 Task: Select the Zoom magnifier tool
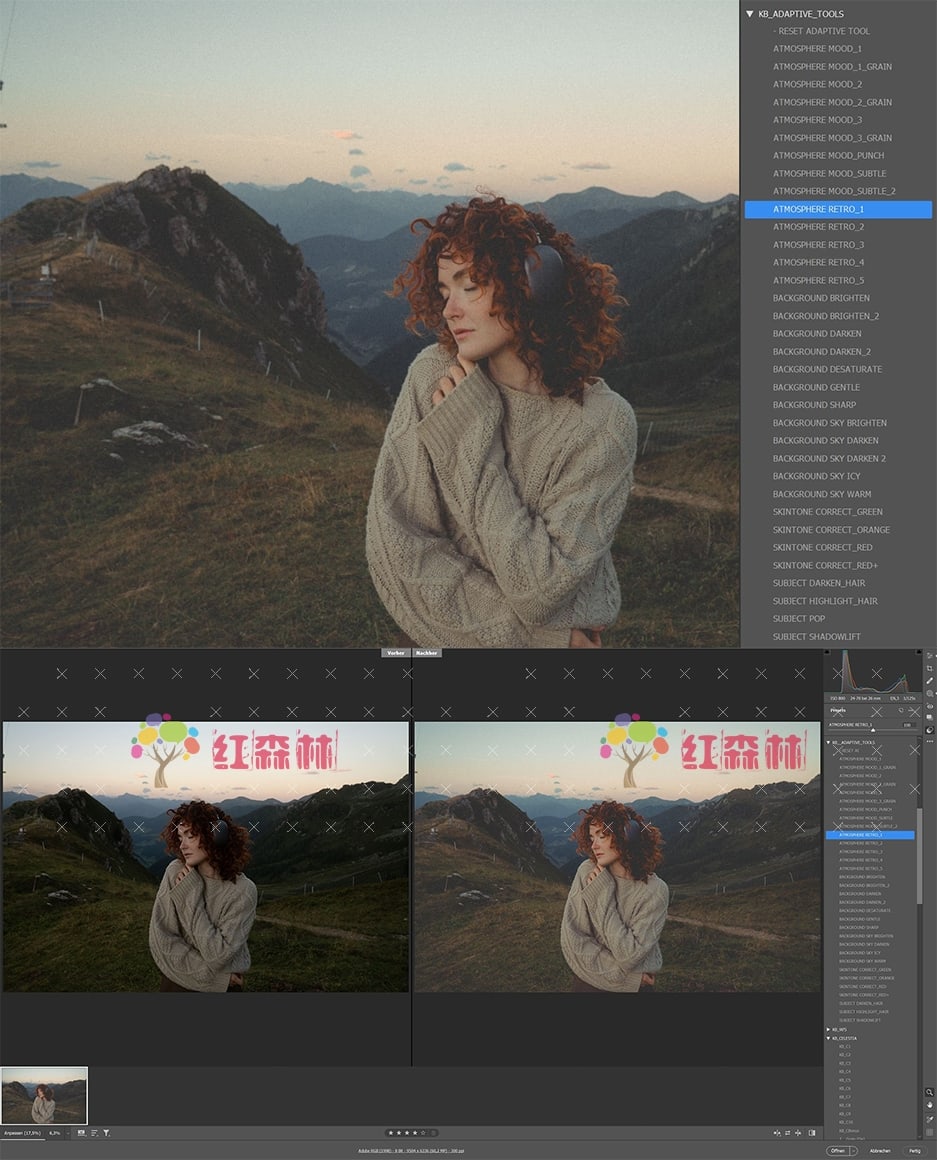coord(930,1093)
